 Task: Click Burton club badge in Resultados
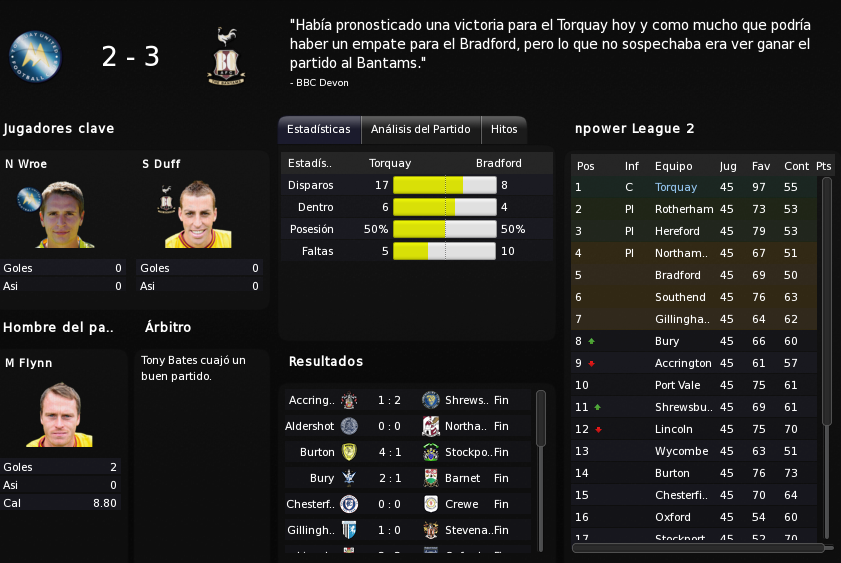coord(349,452)
